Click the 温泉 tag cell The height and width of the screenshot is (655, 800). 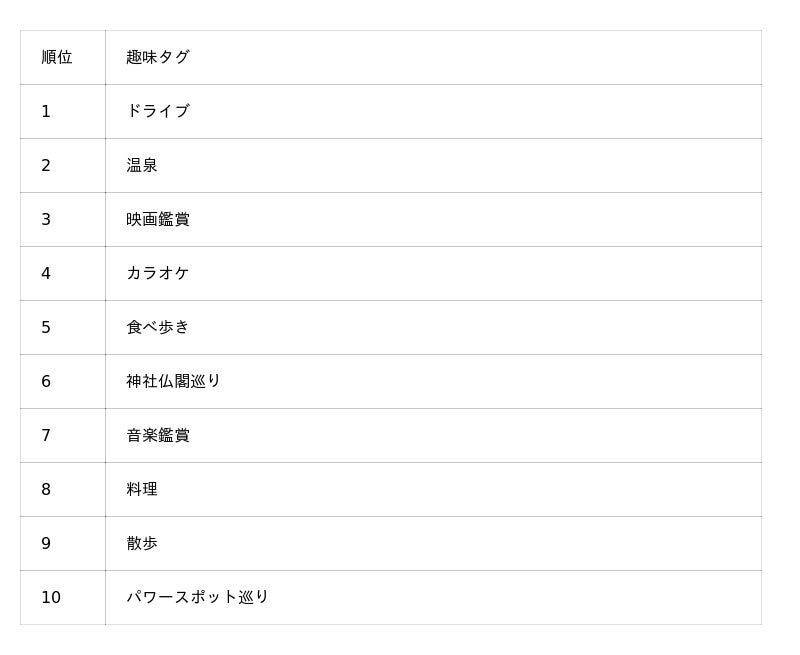tap(142, 165)
